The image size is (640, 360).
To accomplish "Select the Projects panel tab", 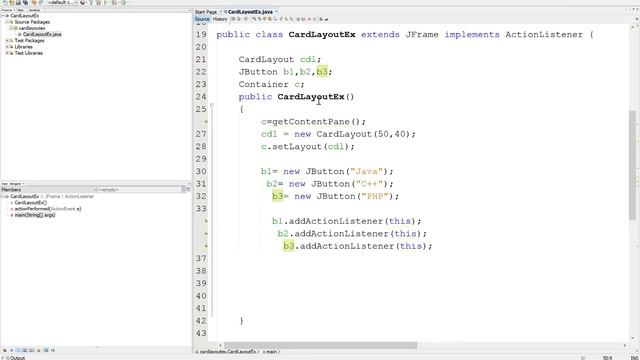I will [x=7, y=10].
